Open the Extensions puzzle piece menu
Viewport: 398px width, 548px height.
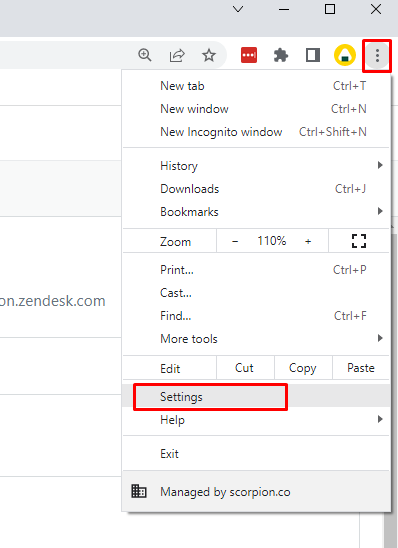pyautogui.click(x=281, y=55)
